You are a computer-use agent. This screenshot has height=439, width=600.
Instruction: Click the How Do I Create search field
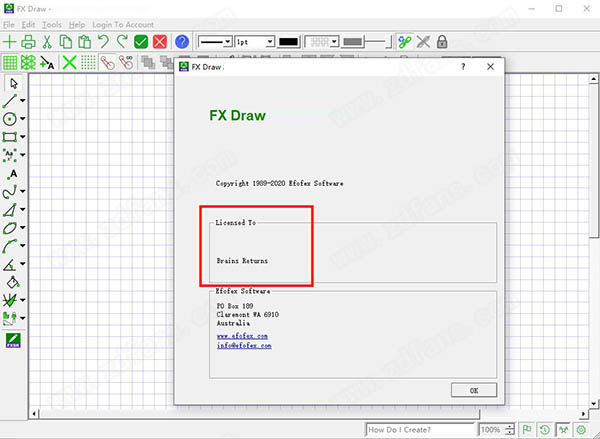click(420, 429)
